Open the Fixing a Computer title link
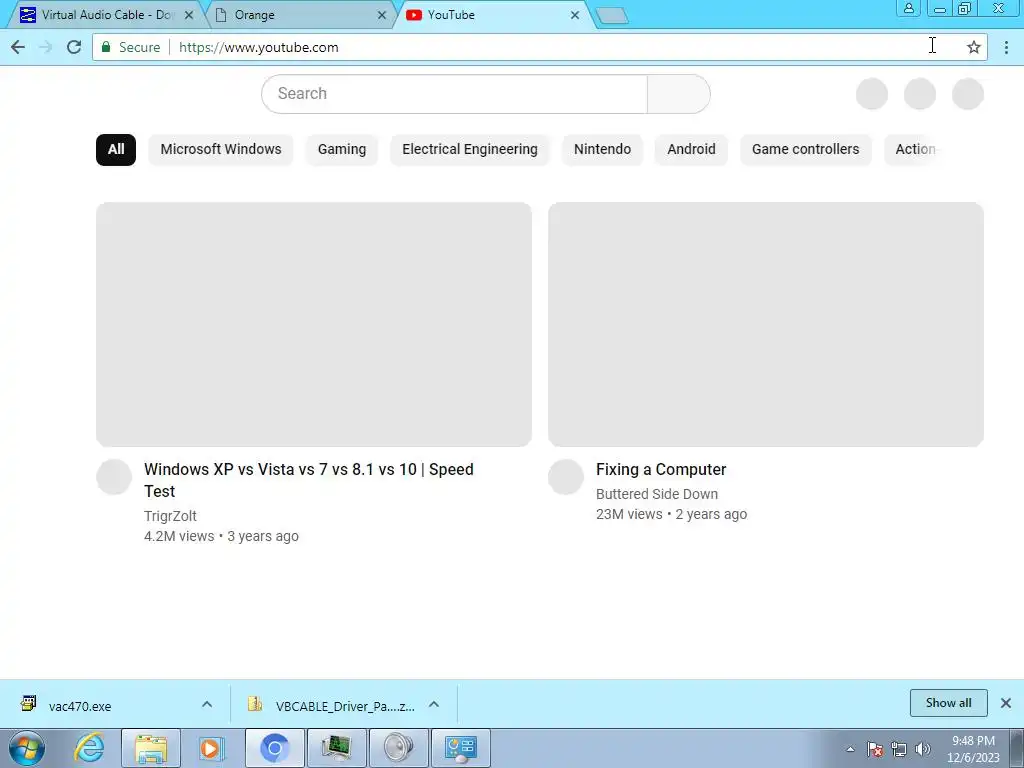 pos(661,470)
